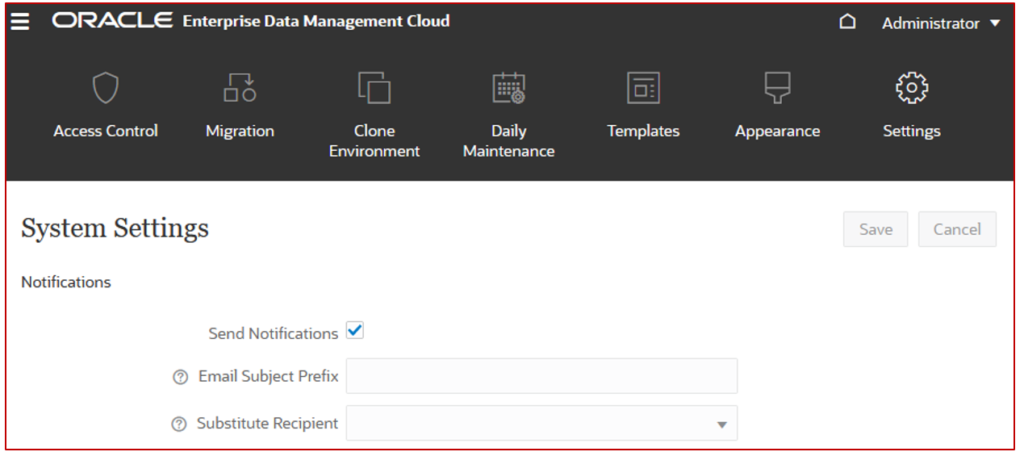Expand the Administrator user dropdown
This screenshot has height=456, width=1024.
coord(941,24)
